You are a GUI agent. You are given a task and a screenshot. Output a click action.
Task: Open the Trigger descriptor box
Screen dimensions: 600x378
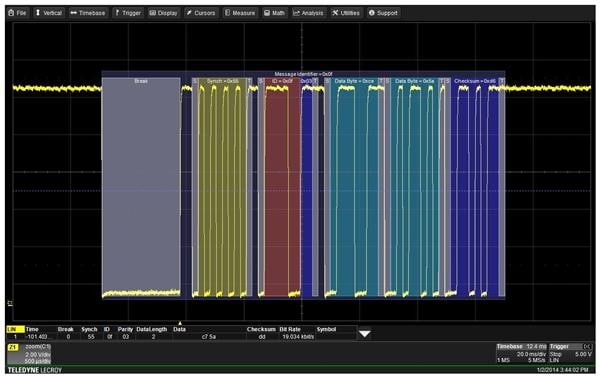click(571, 354)
